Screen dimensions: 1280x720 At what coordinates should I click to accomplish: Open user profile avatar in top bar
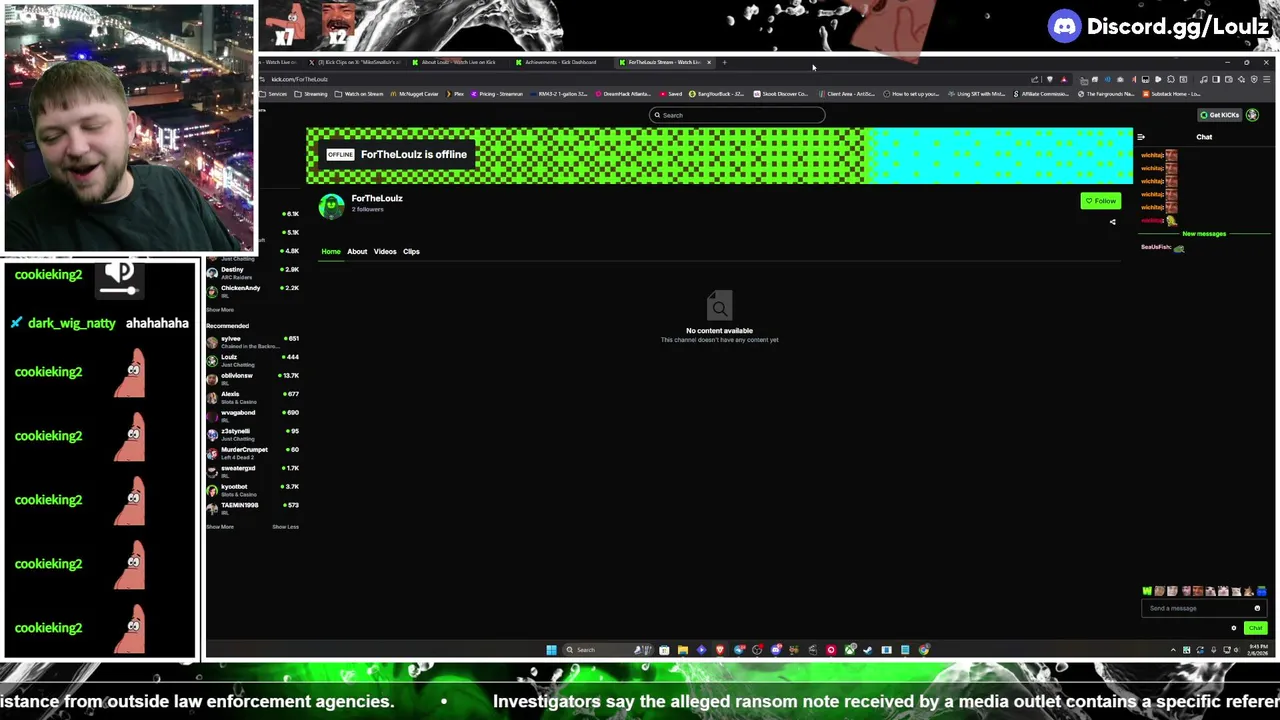[x=1253, y=115]
